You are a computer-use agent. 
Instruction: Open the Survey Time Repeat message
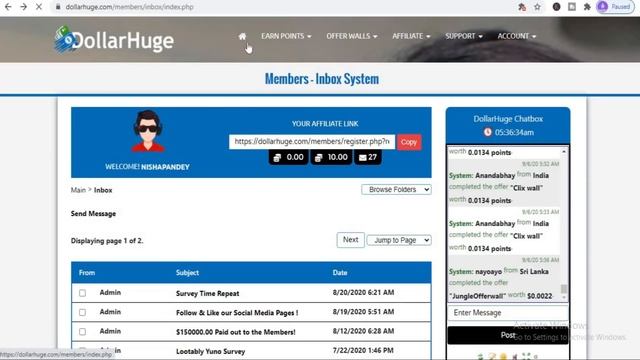tap(207, 293)
